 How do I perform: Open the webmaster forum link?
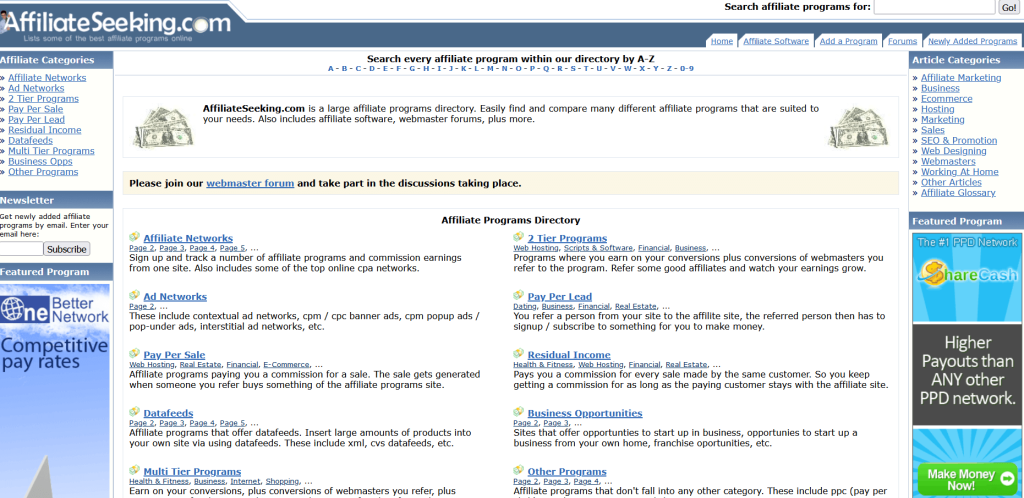(250, 183)
